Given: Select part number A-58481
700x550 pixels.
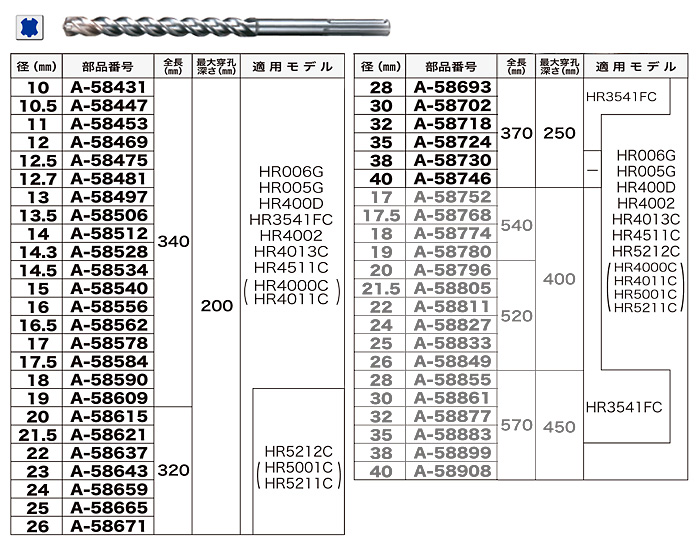Looking at the screenshot, I should (109, 179).
